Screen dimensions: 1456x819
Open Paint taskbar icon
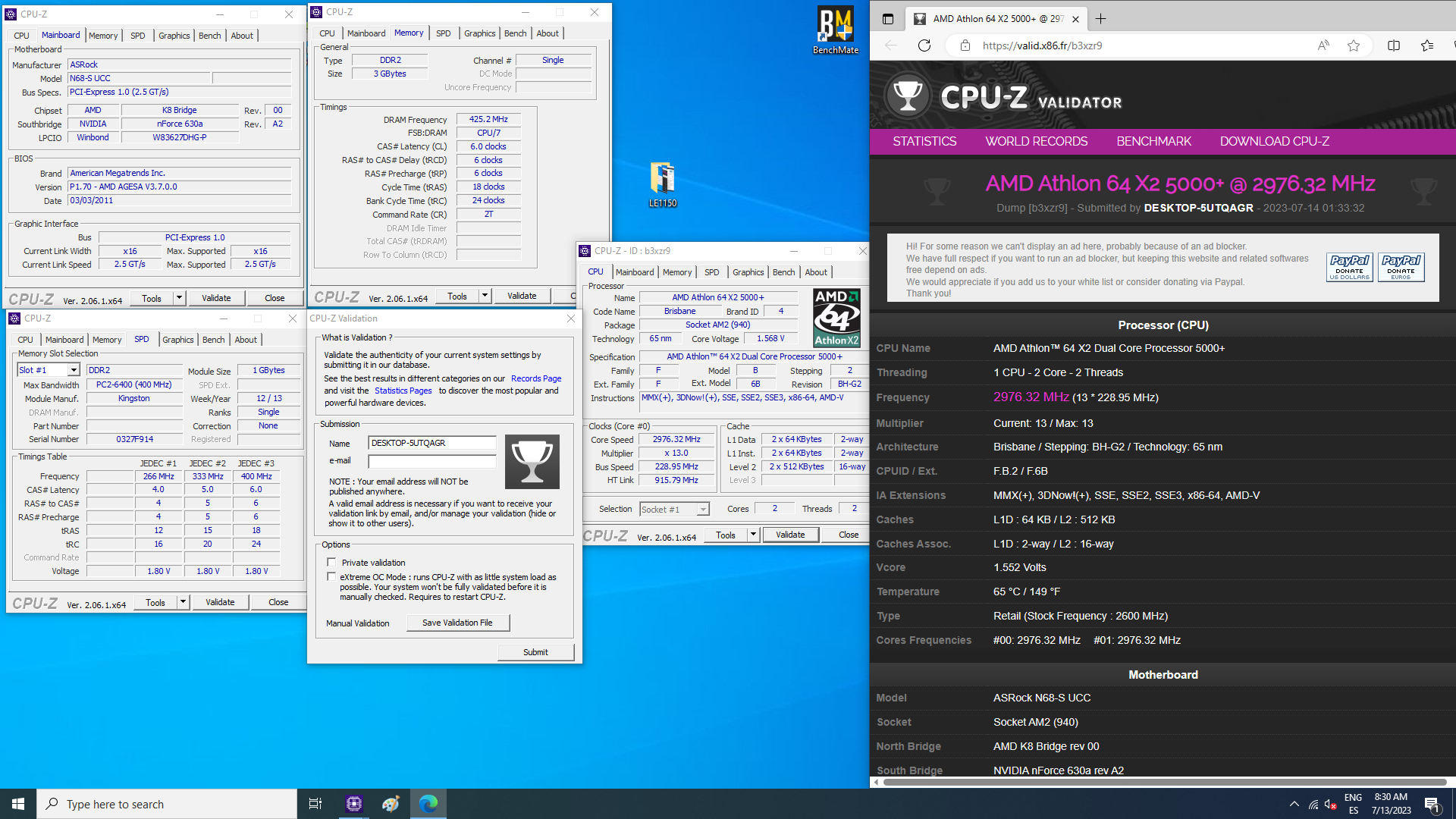(391, 804)
